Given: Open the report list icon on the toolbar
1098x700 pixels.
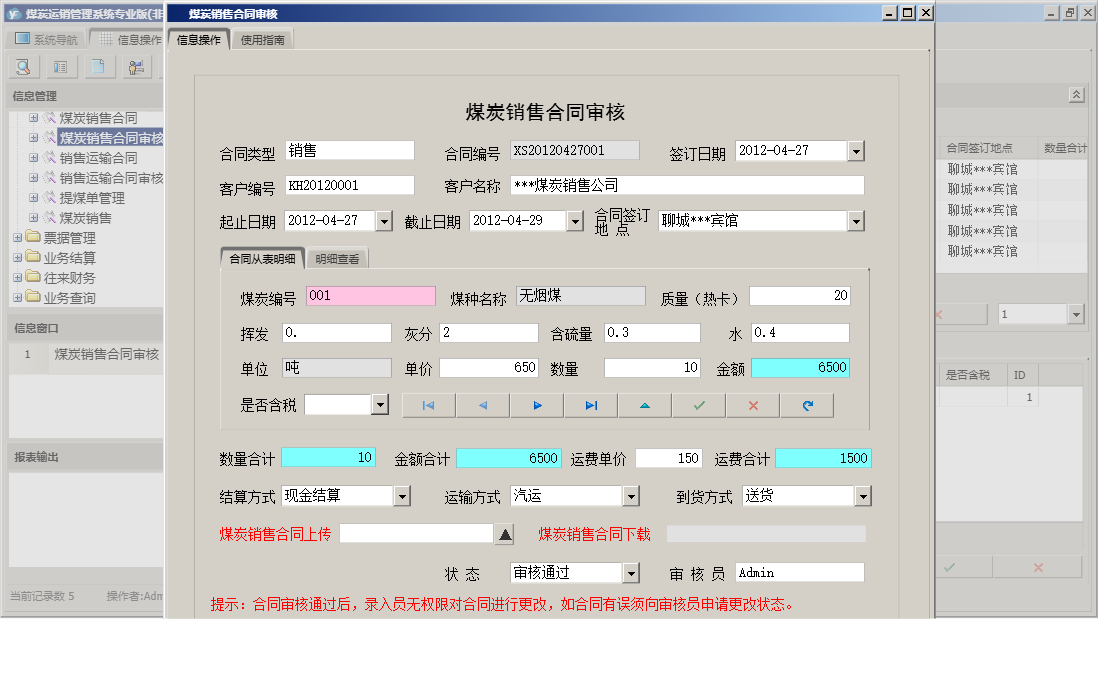Looking at the screenshot, I should [62, 66].
